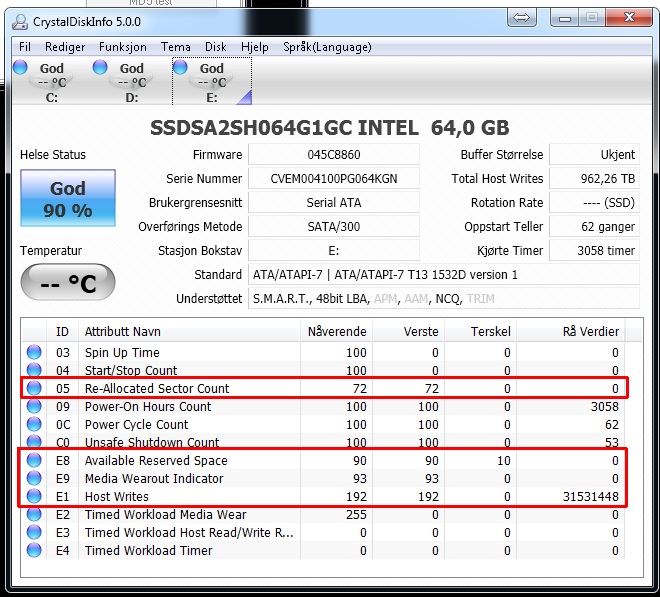This screenshot has height=597, width=660.
Task: Click status orb of Power-On Hours Count row
Action: 34,406
